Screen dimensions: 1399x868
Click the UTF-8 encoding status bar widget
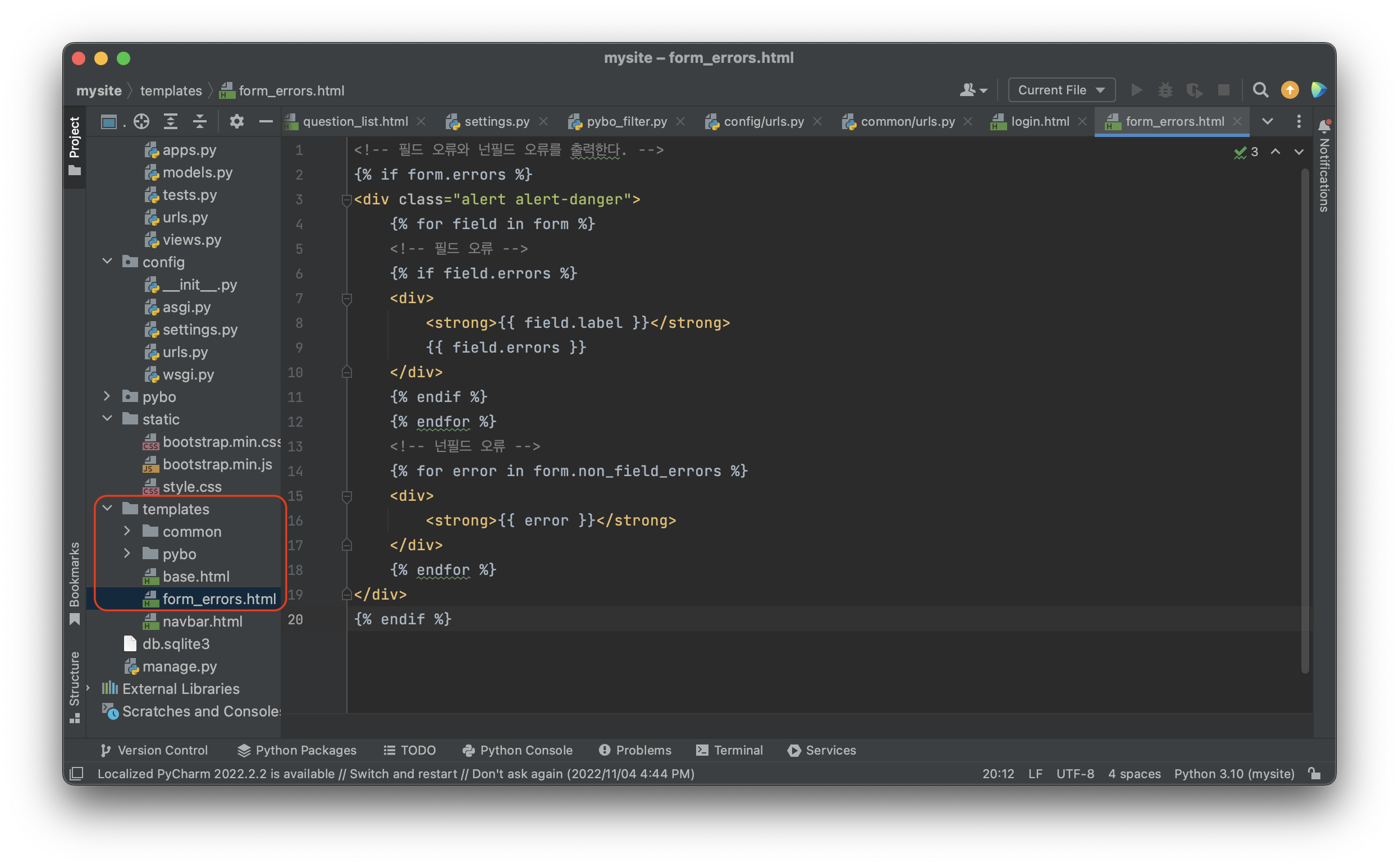pos(1075,773)
